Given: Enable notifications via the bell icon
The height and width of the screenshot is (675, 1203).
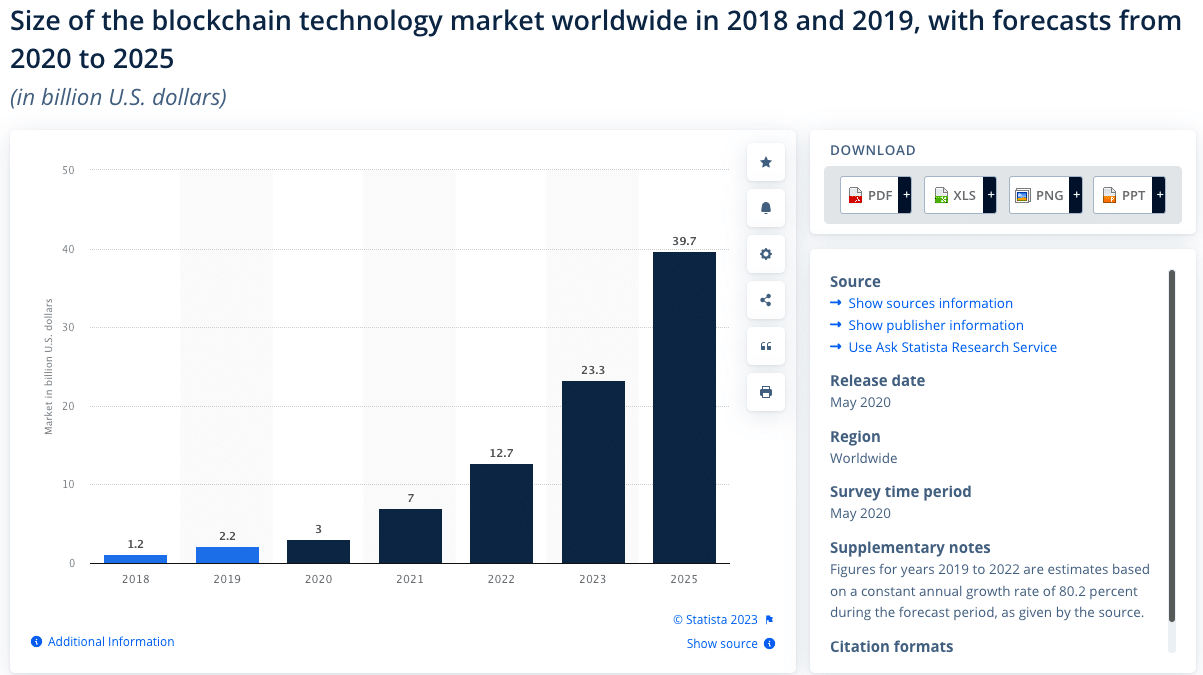Looking at the screenshot, I should click(765, 207).
